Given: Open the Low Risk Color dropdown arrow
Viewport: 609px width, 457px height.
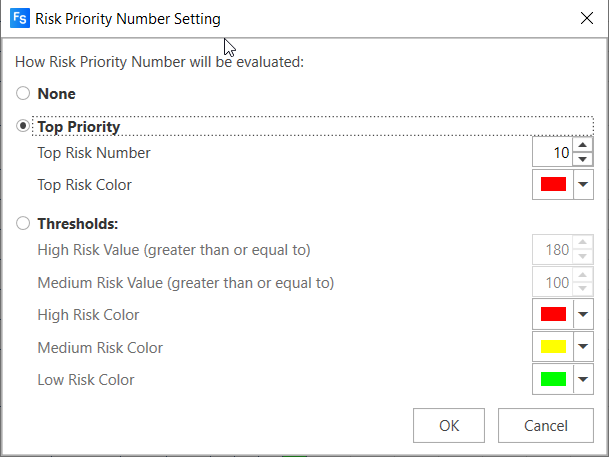Looking at the screenshot, I should pyautogui.click(x=585, y=380).
